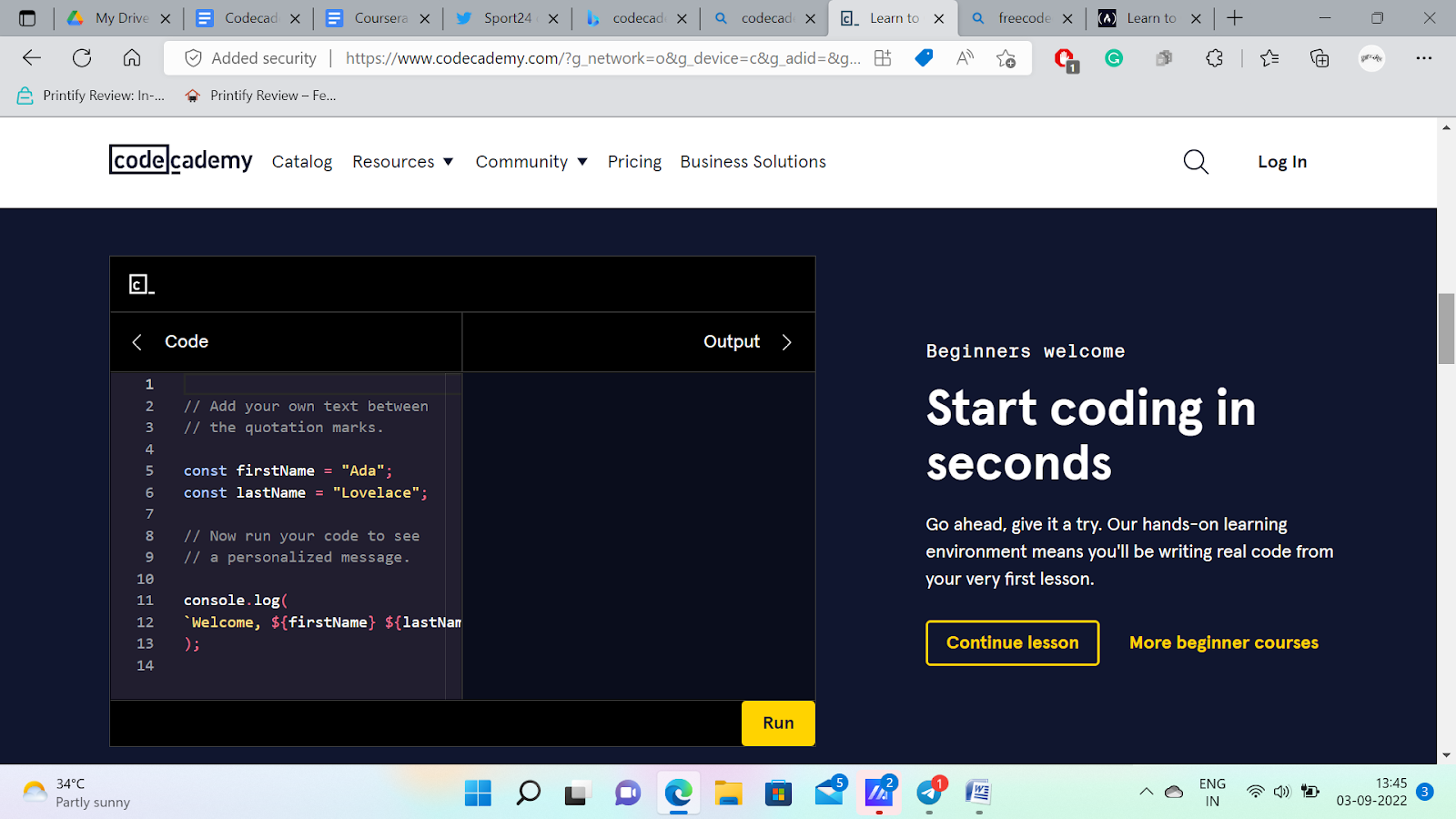This screenshot has width=1456, height=819.
Task: Go back to the previous page
Action: 32,58
